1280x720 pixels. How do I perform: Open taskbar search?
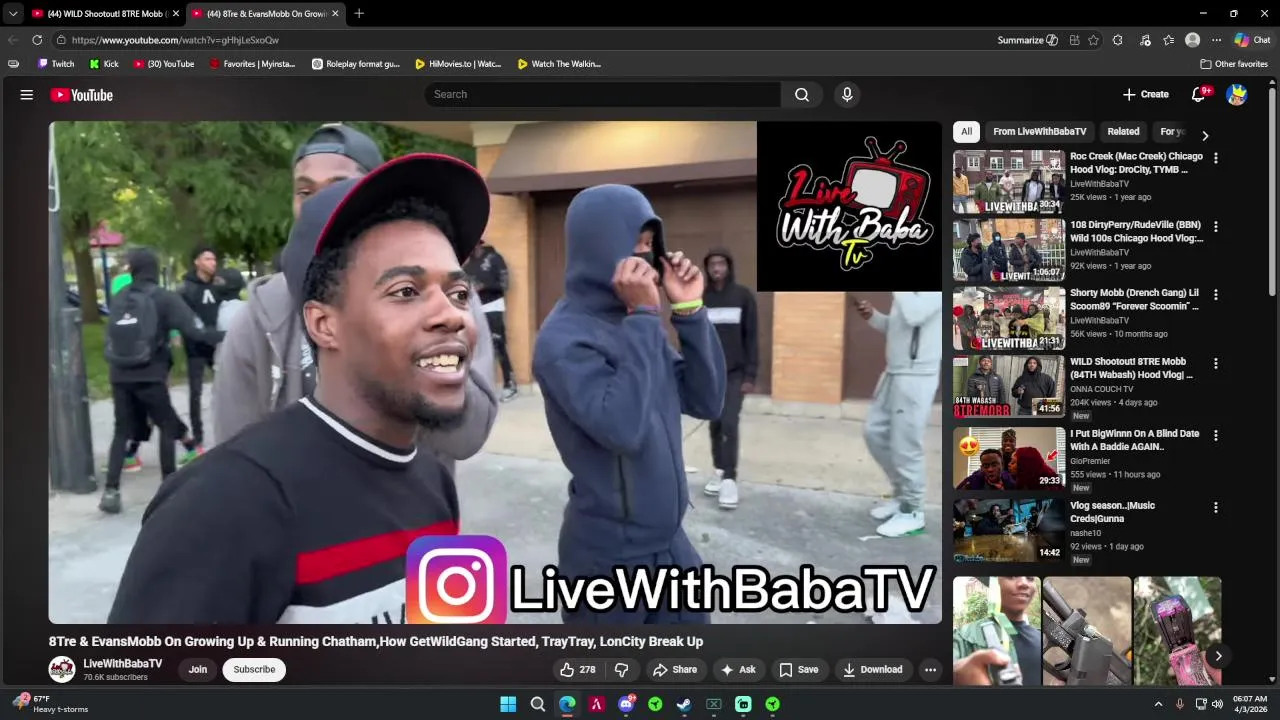538,704
